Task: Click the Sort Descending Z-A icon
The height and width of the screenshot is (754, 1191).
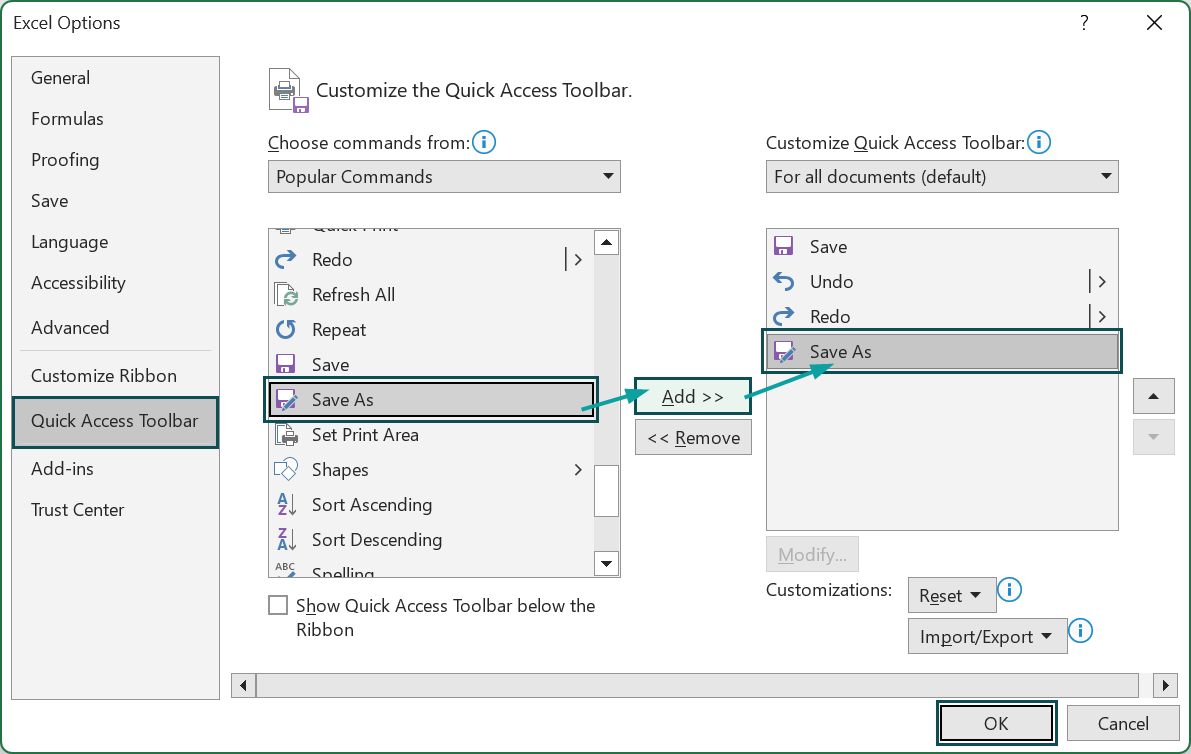Action: [286, 540]
